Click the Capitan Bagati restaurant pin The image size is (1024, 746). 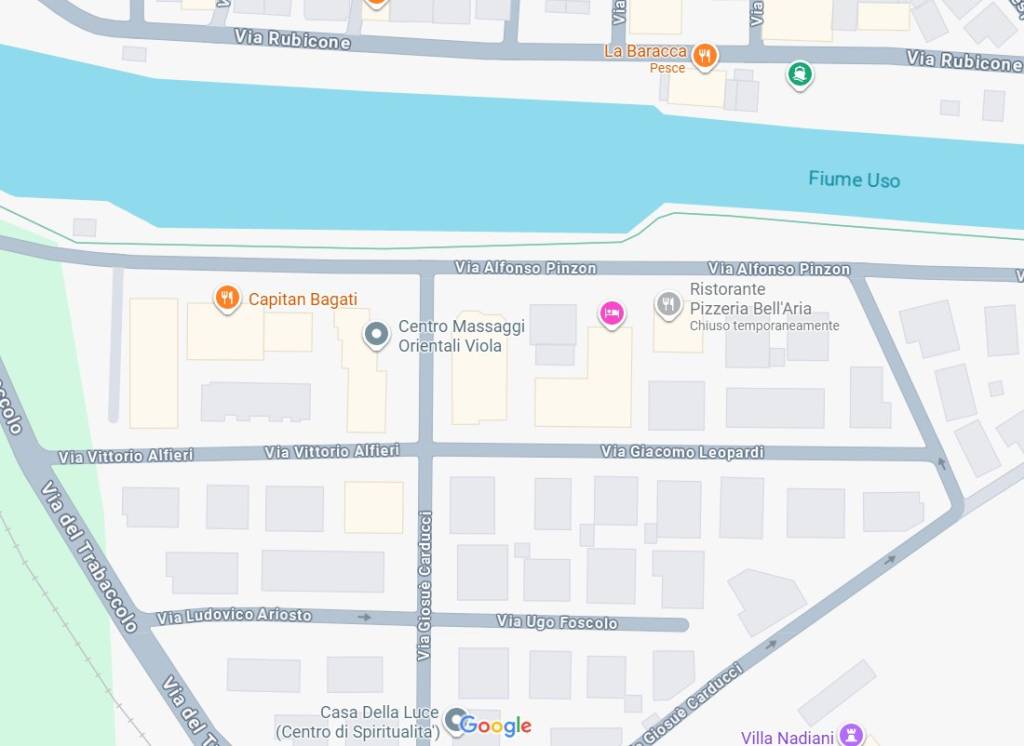click(226, 299)
